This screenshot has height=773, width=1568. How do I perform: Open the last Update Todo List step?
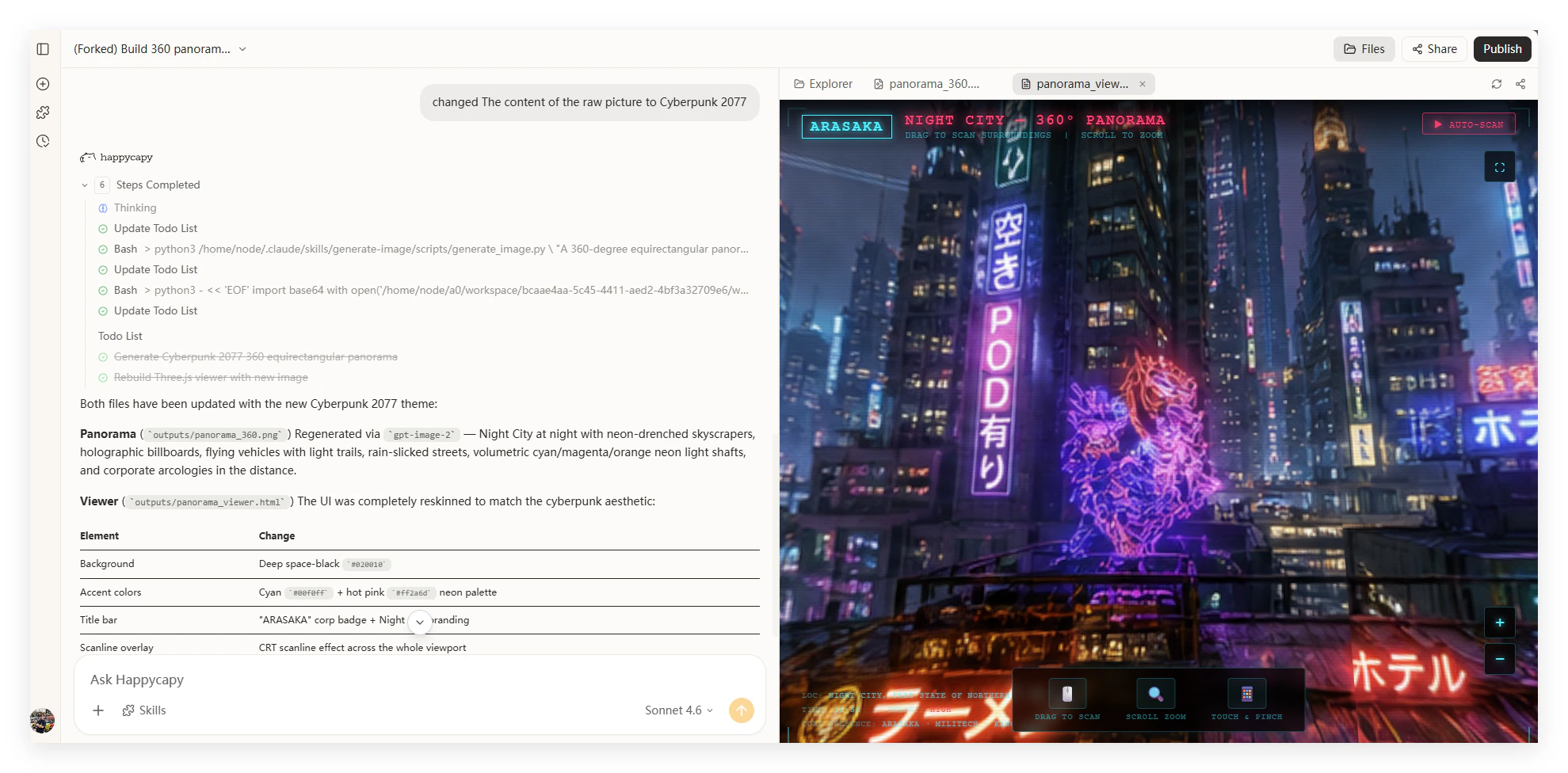coord(148,310)
